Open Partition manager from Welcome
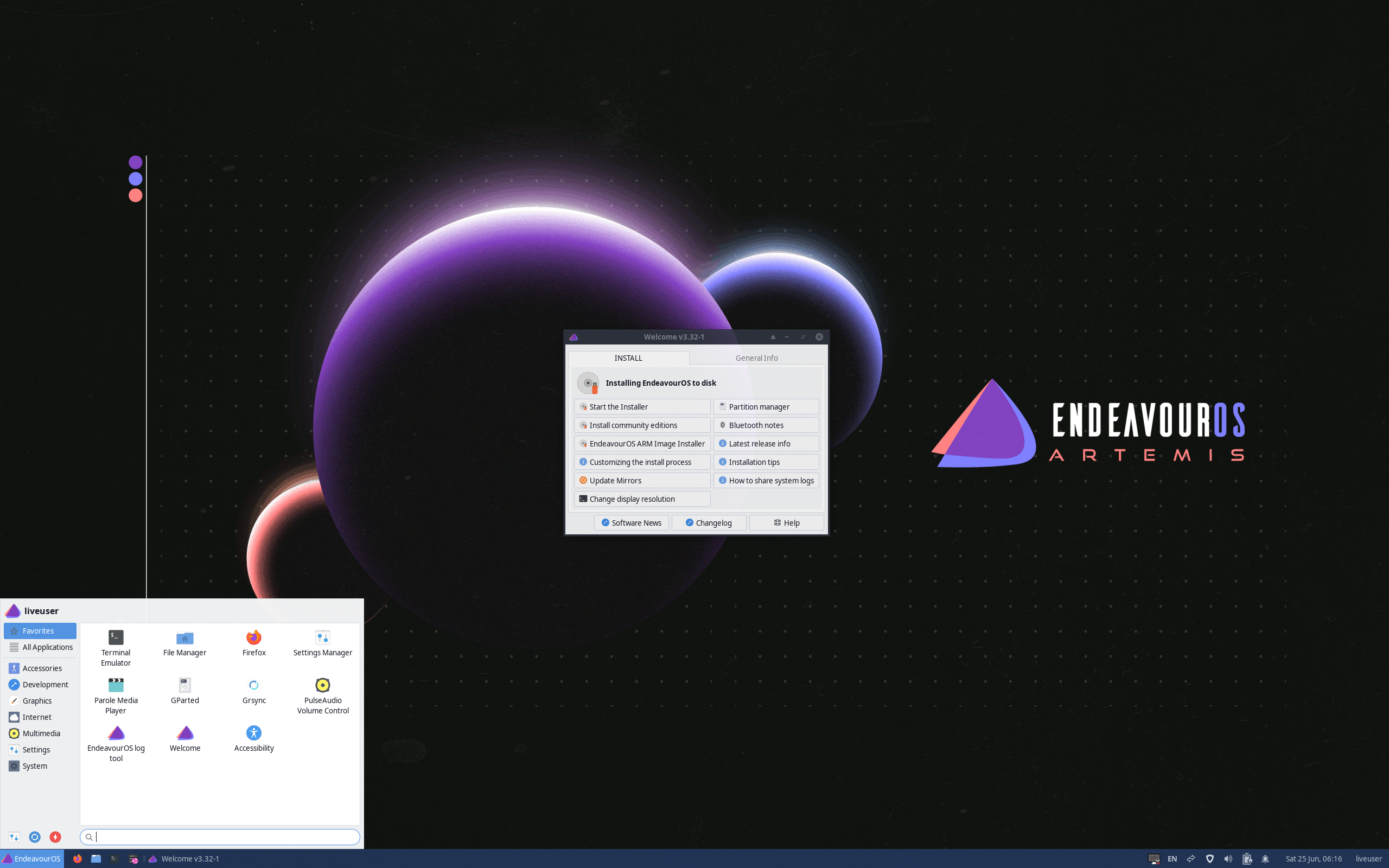 [766, 406]
